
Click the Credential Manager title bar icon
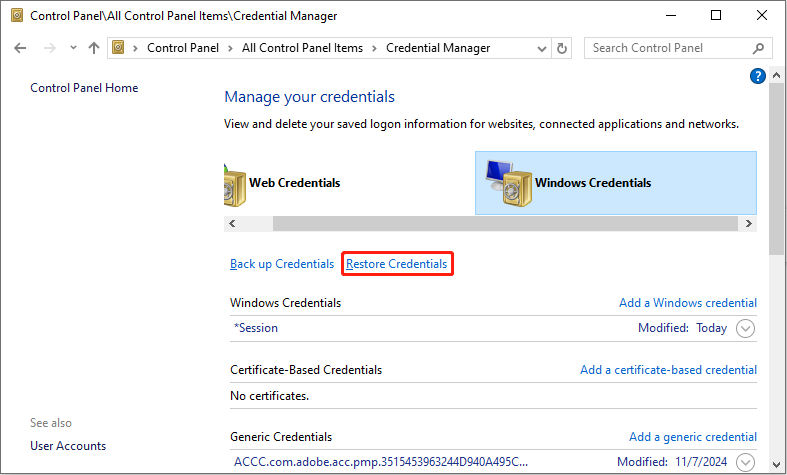coord(14,15)
